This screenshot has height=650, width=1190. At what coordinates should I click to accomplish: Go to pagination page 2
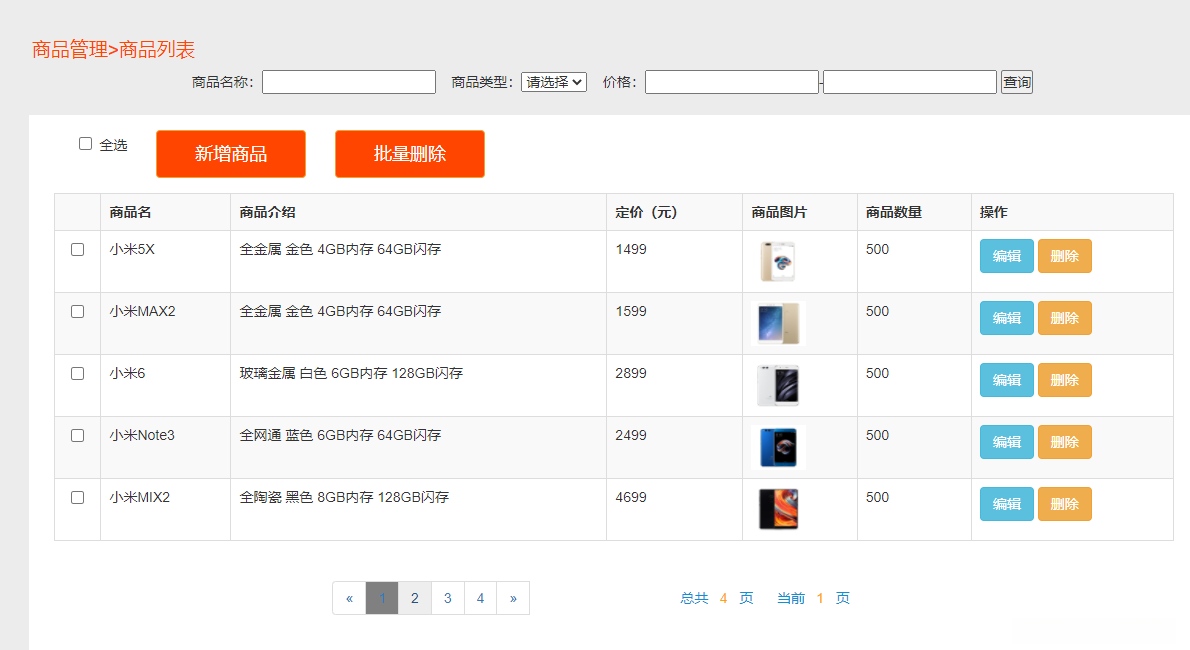(x=415, y=598)
